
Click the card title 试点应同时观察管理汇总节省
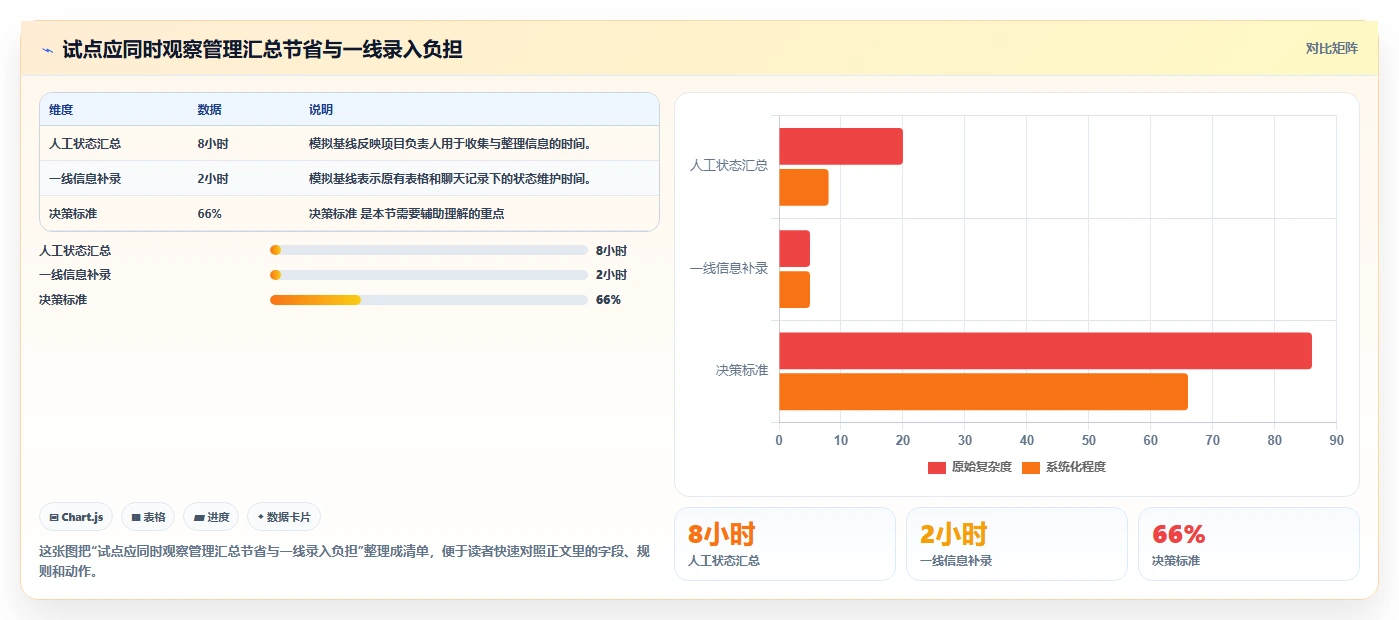[x=262, y=49]
